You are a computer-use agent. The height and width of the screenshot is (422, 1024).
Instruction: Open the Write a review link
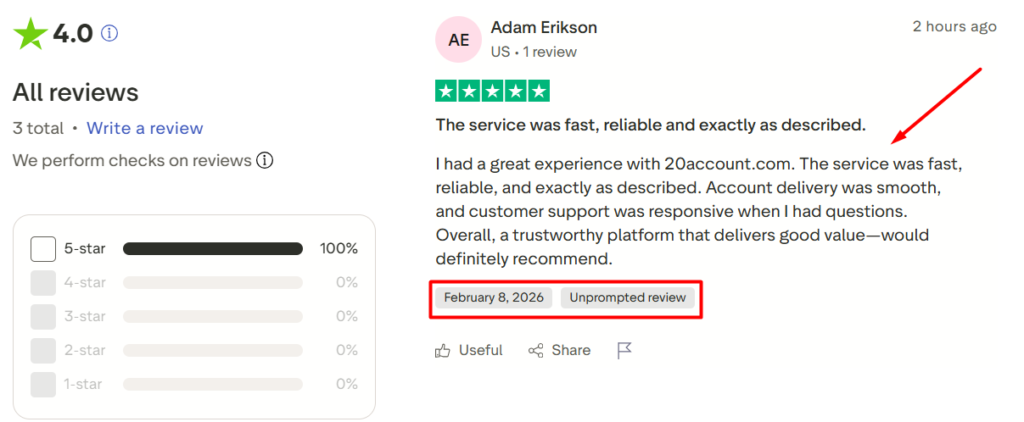point(144,128)
